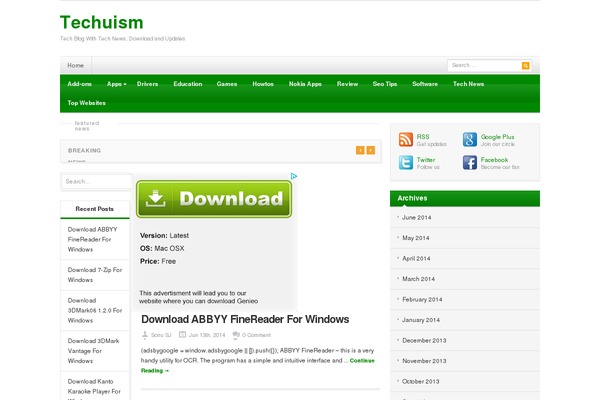Open the June 2014 archive
600x400 pixels.
(416, 217)
